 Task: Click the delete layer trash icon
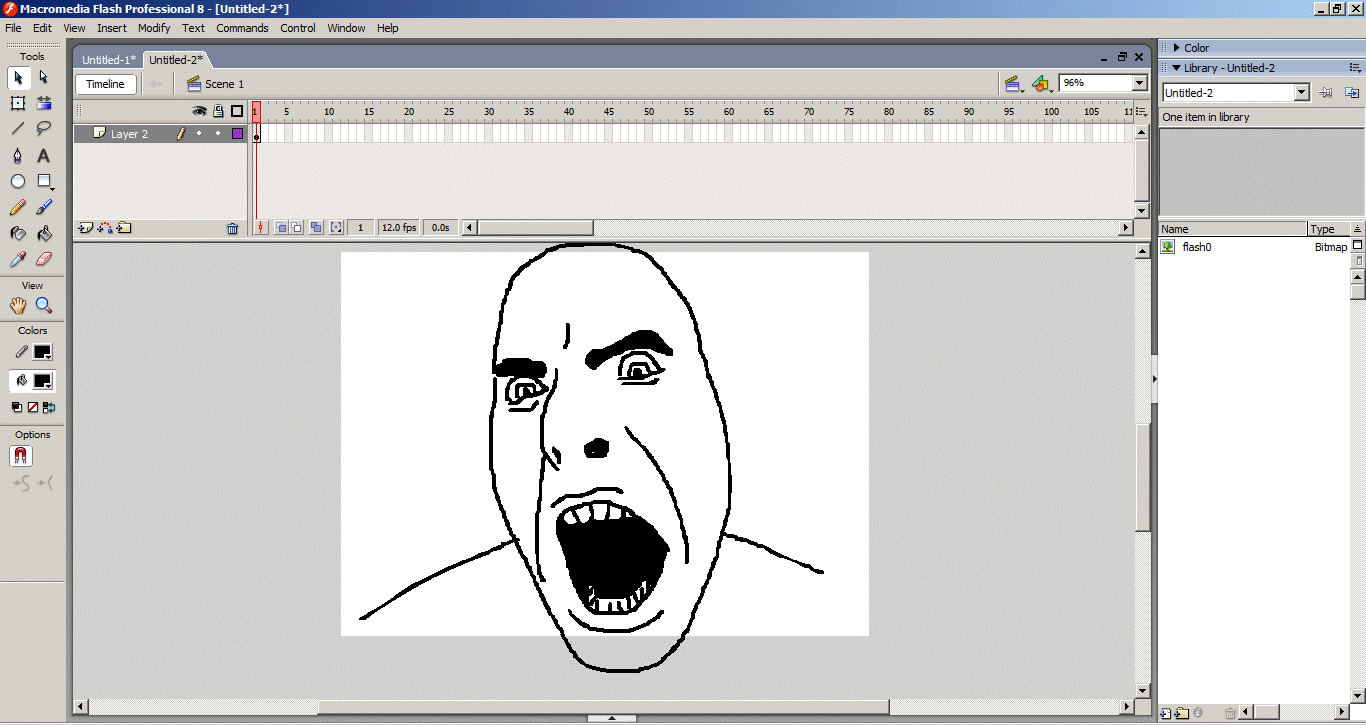[x=233, y=228]
